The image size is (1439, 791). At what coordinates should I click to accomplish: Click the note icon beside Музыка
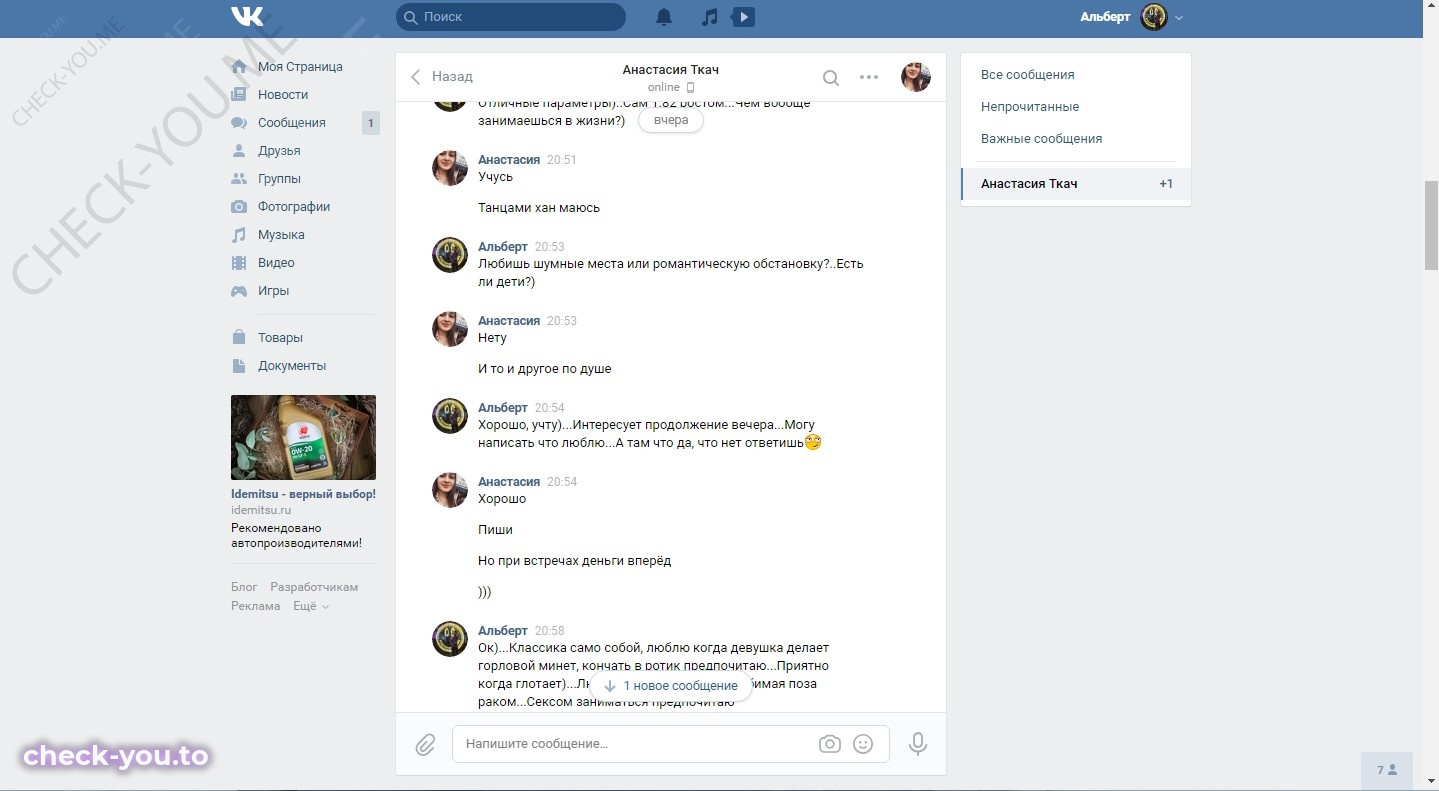(x=239, y=235)
